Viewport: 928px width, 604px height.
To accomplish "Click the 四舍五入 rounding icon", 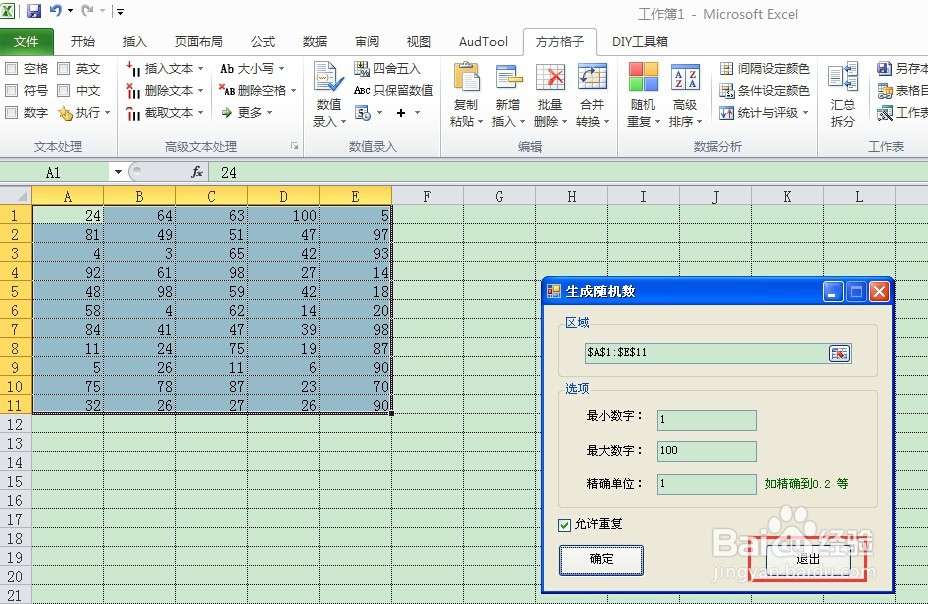I will click(362, 69).
